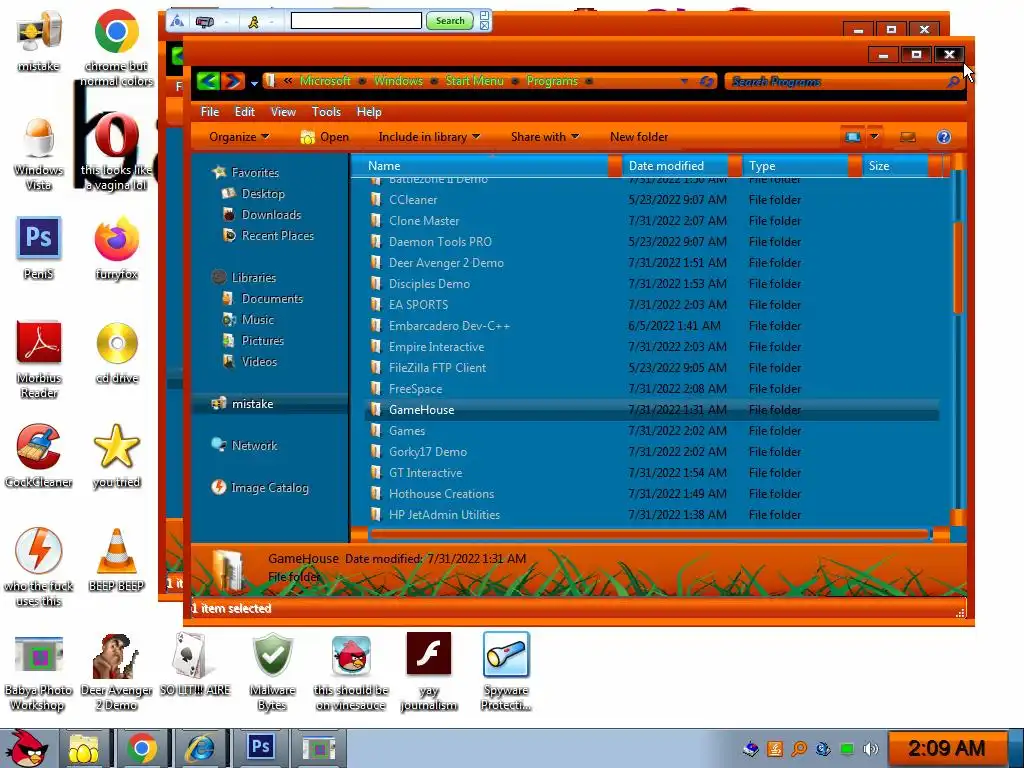Click the volume speaker tray icon
1024x768 pixels.
pos(871,748)
